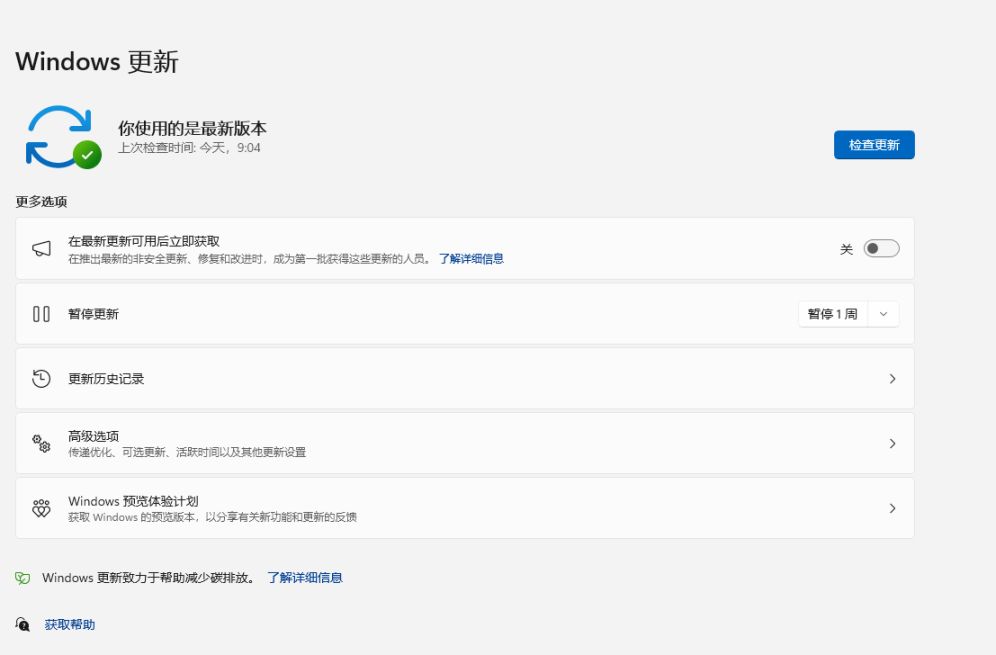
Task: Click the history clock icon for 更新历史记录
Action: click(41, 379)
